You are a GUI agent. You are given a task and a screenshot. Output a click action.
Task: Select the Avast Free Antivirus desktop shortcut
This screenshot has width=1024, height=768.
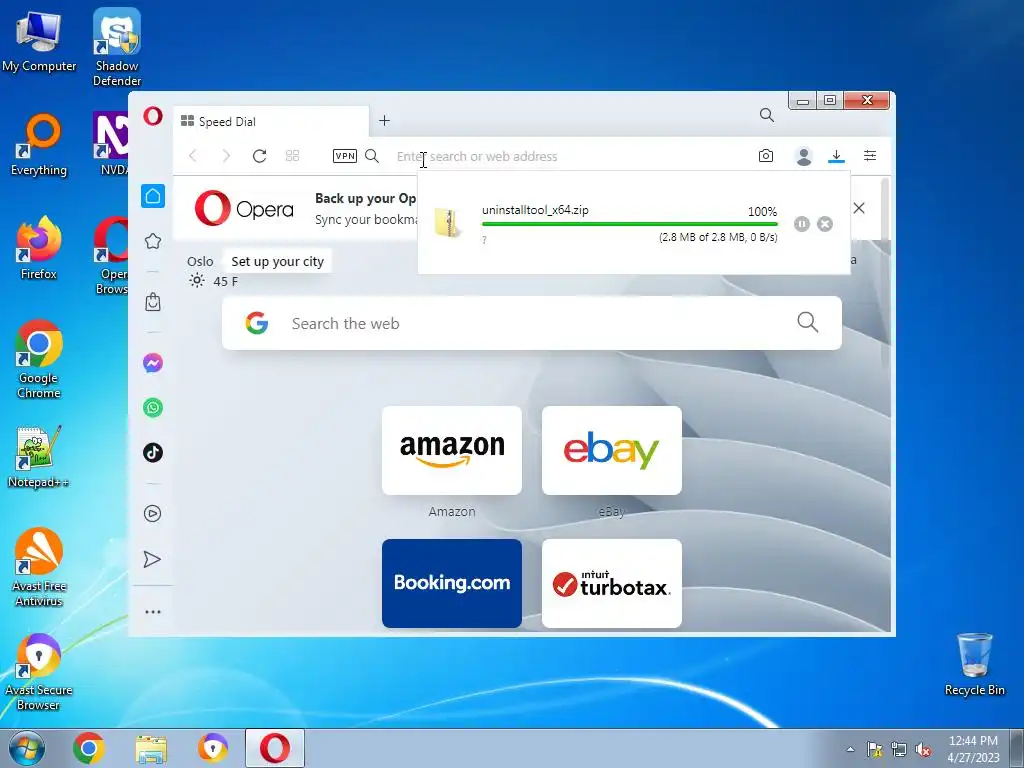pyautogui.click(x=39, y=568)
